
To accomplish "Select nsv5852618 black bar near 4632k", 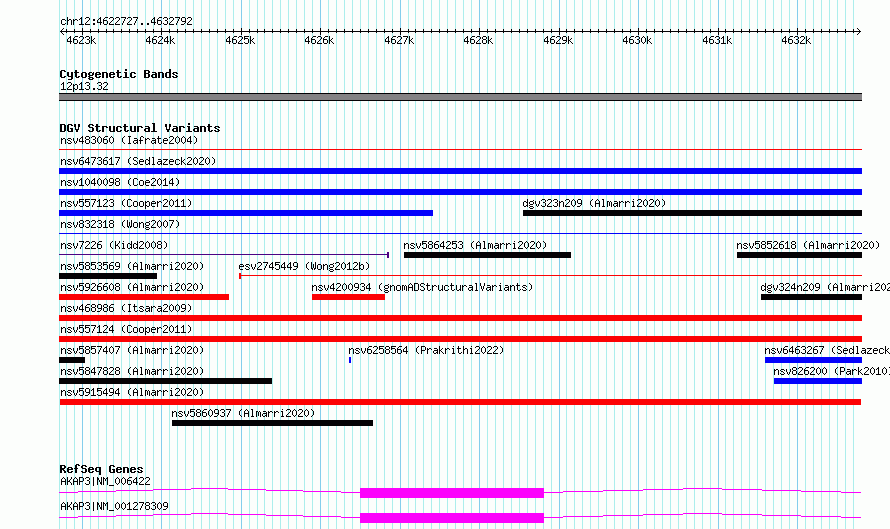I will pyautogui.click(x=799, y=255).
